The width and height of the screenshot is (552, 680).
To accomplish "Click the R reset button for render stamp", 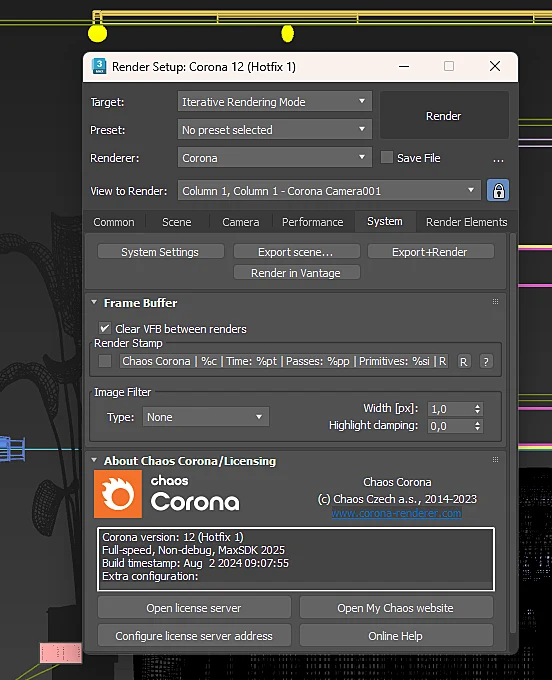I will pos(464,362).
